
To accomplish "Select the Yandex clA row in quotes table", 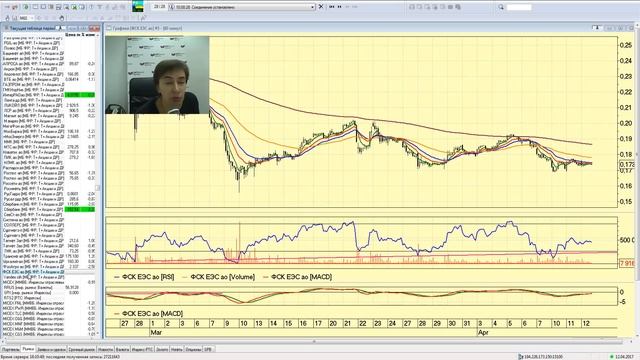I will tap(49, 277).
